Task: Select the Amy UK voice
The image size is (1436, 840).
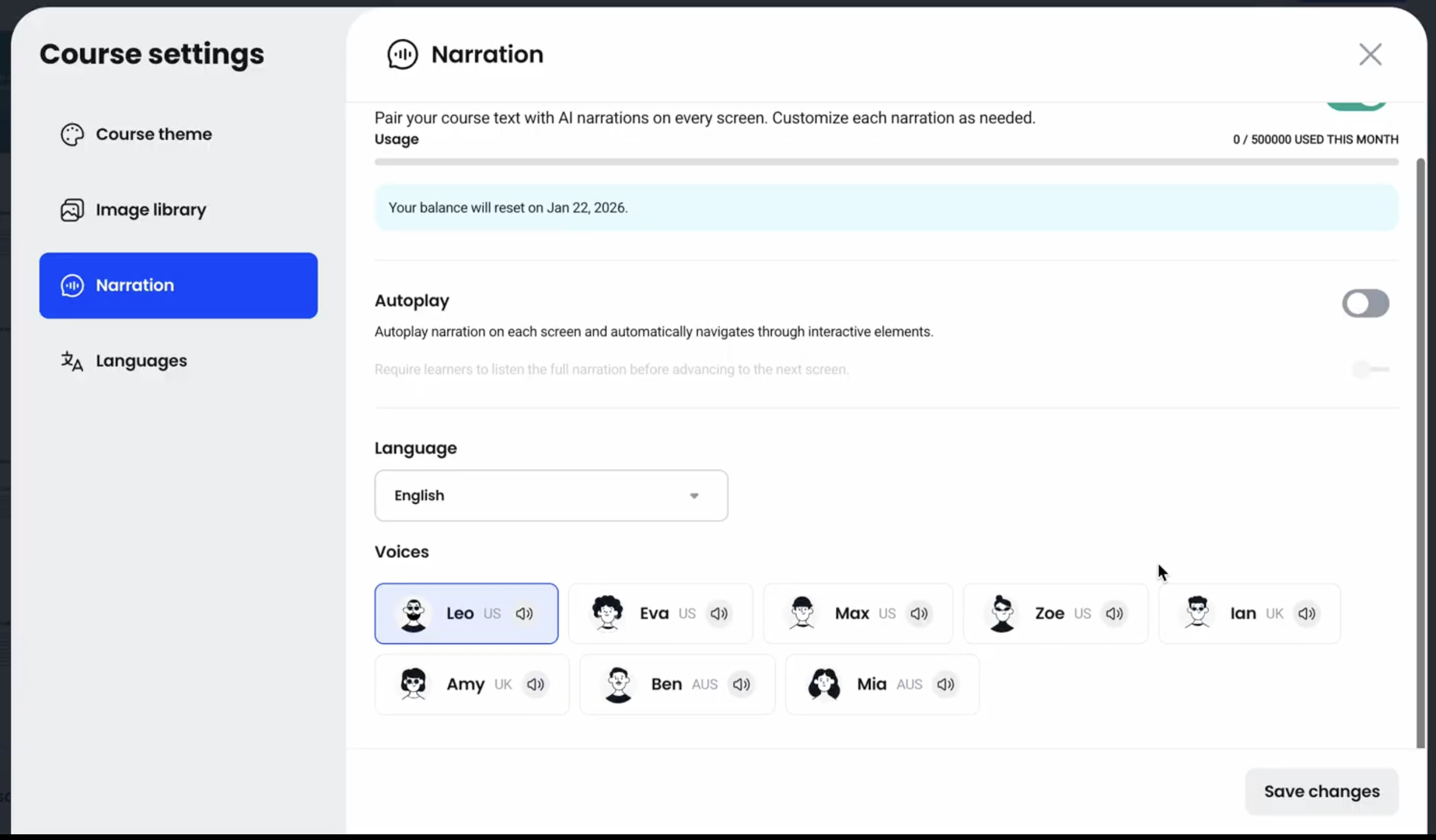Action: [472, 684]
